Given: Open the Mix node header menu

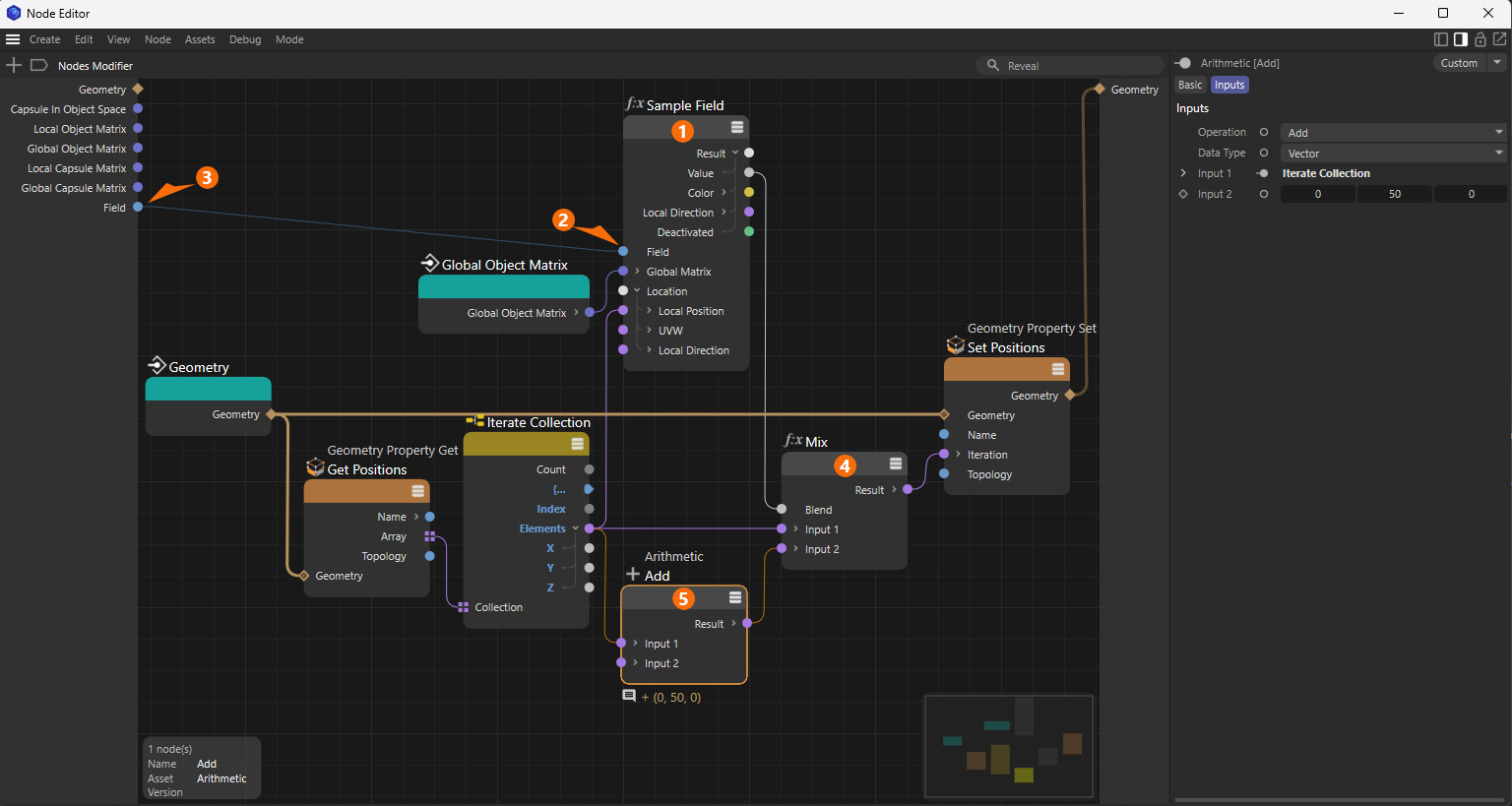Looking at the screenshot, I should click(x=895, y=464).
